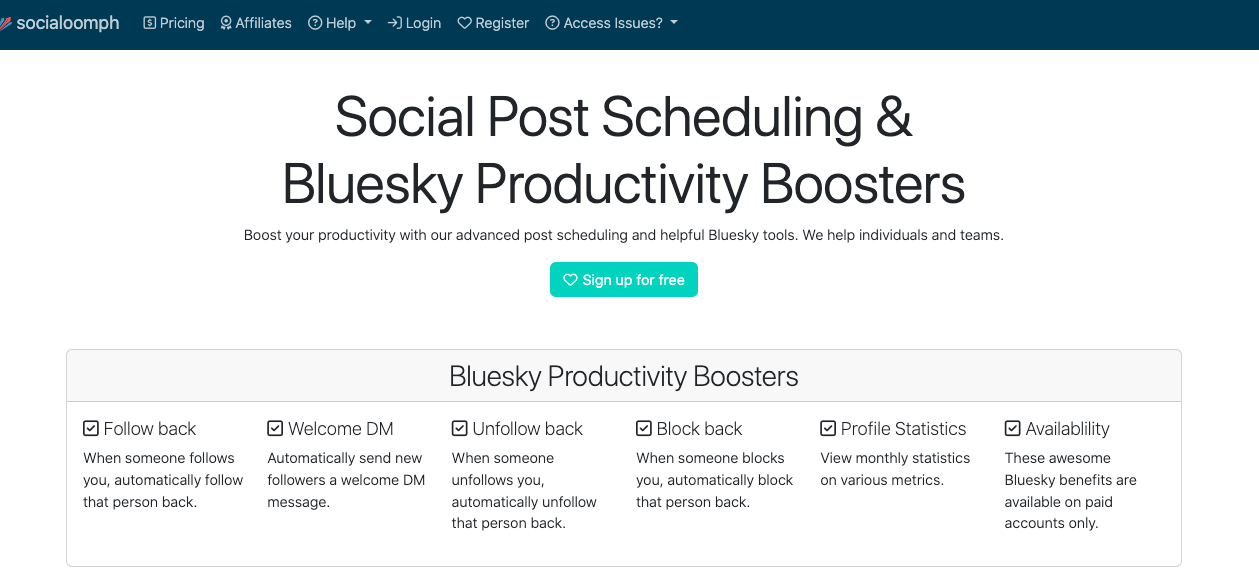Toggle the Welcome DM checkbox icon
The width and height of the screenshot is (1259, 574).
click(x=275, y=429)
